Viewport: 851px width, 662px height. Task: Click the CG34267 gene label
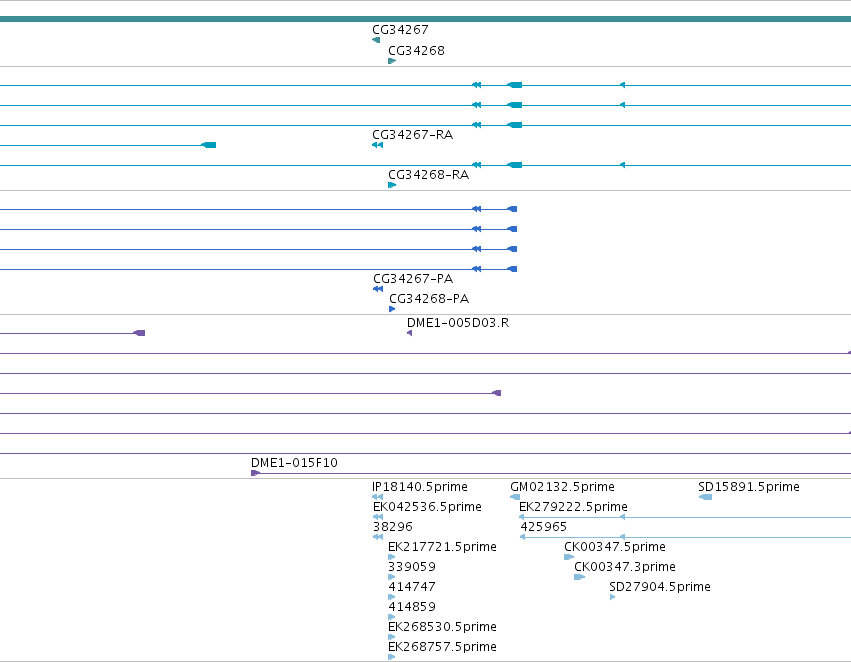[x=400, y=30]
